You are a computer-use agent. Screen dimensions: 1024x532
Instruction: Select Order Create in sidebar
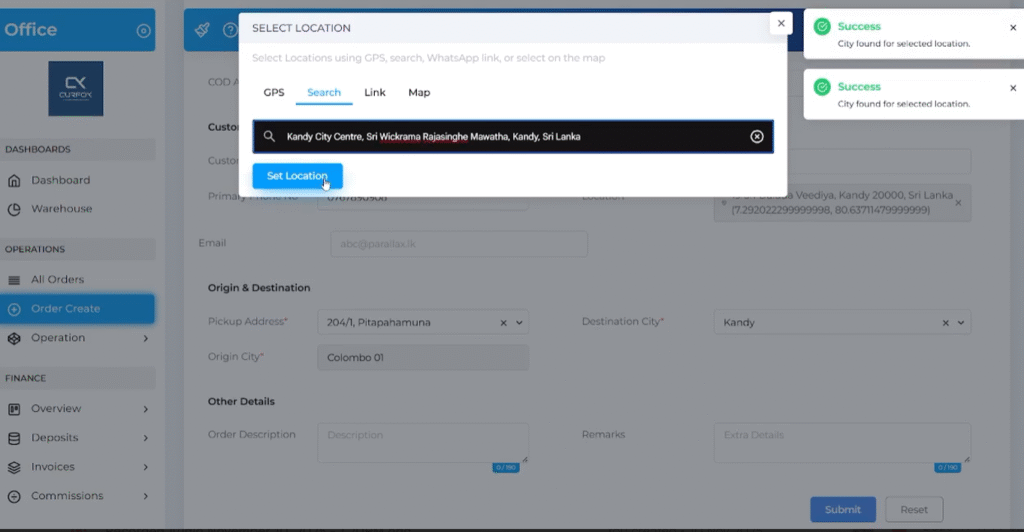click(65, 309)
